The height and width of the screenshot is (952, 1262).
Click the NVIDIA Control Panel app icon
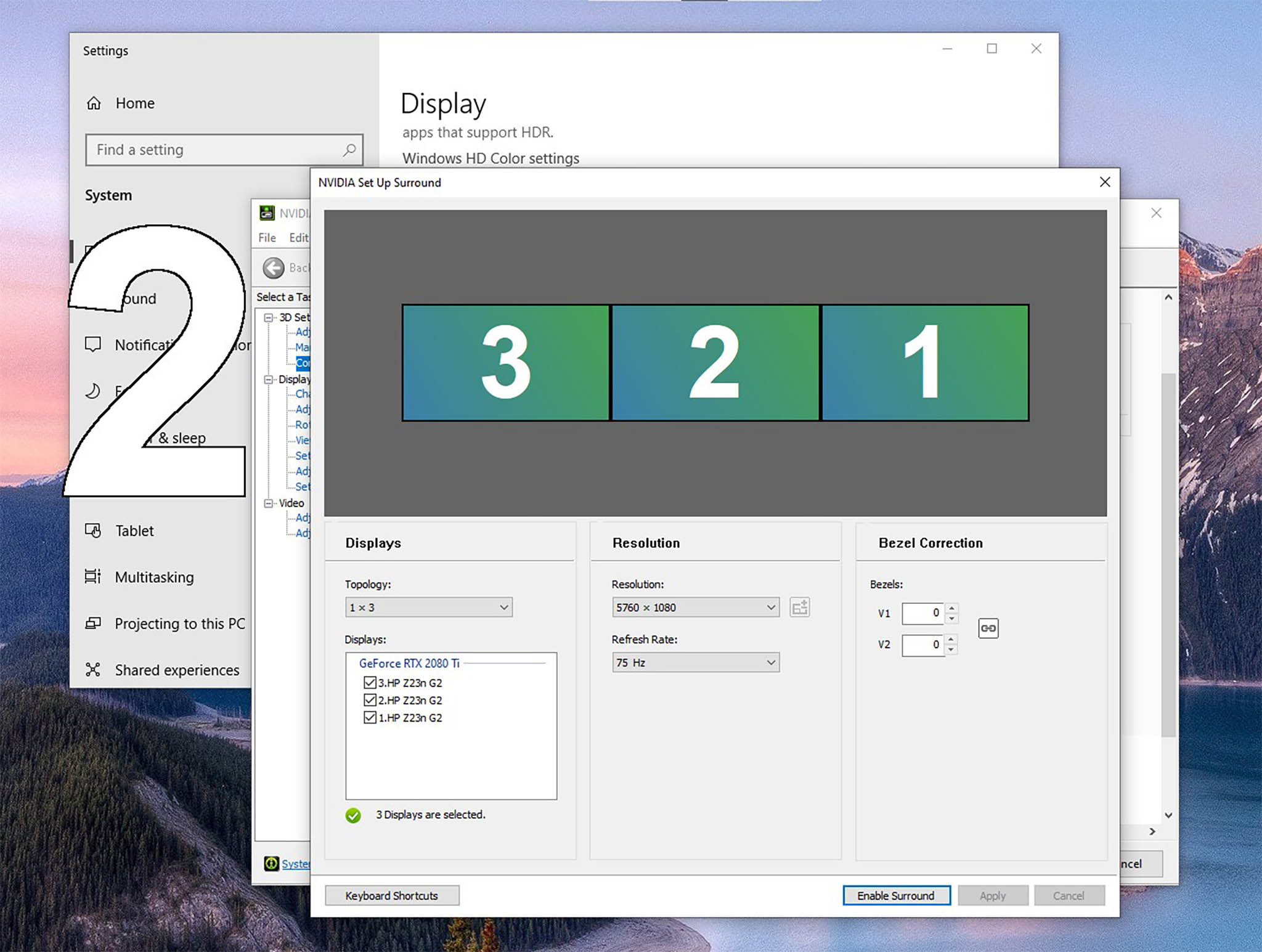click(267, 213)
